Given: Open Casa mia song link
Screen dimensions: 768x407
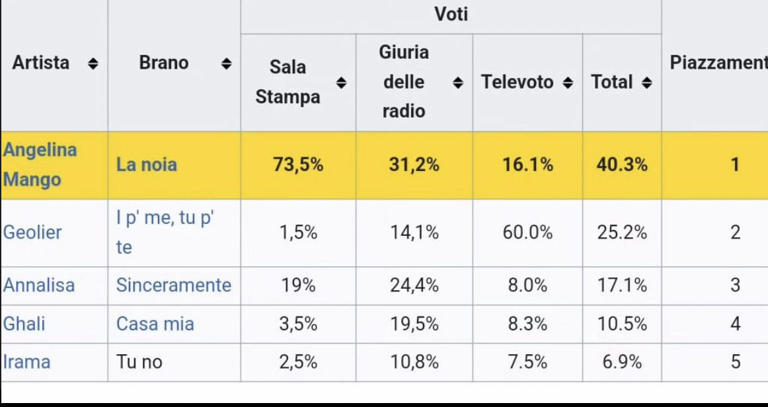Looking at the screenshot, I should coord(155,324).
